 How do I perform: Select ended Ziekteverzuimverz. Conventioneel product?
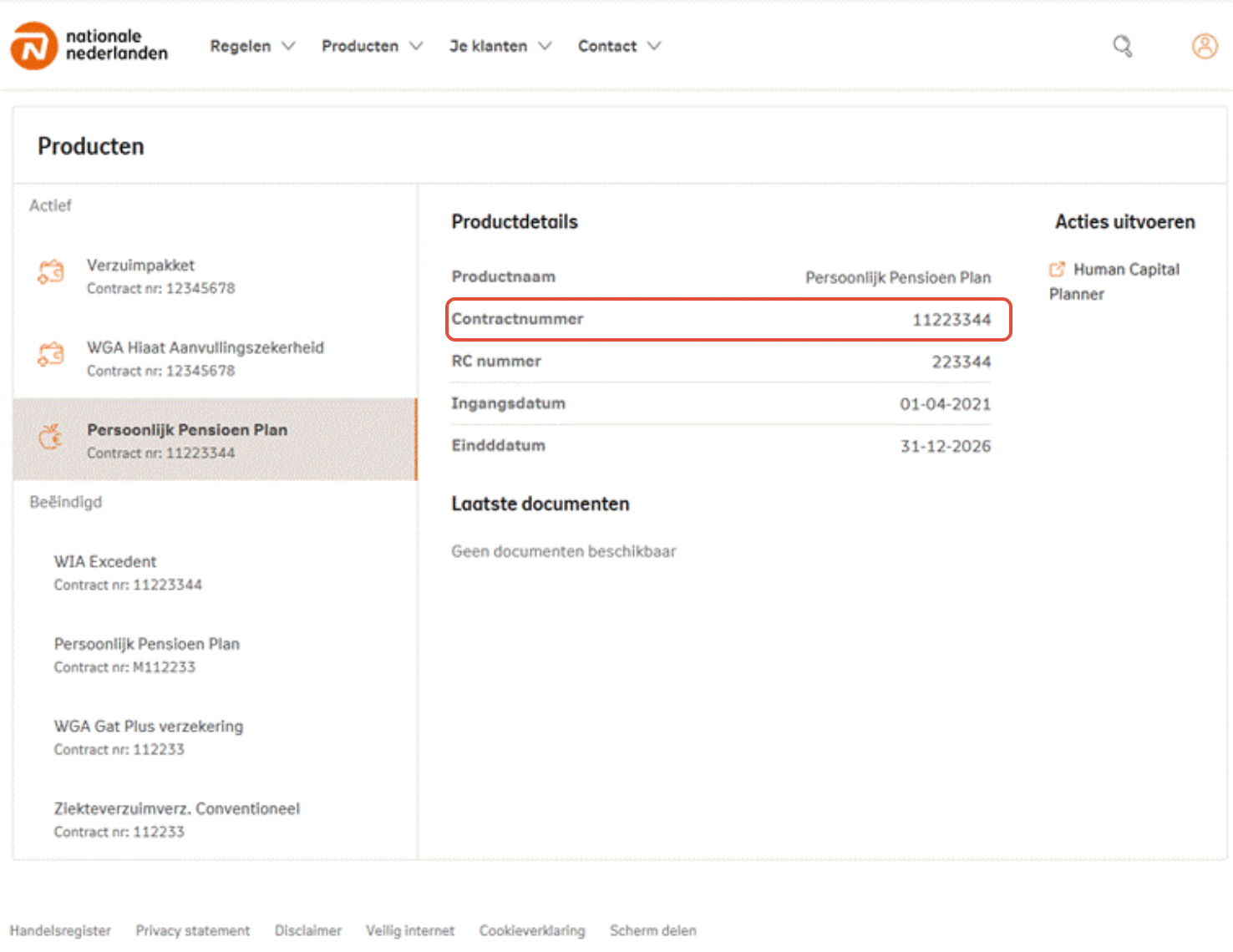(215, 819)
